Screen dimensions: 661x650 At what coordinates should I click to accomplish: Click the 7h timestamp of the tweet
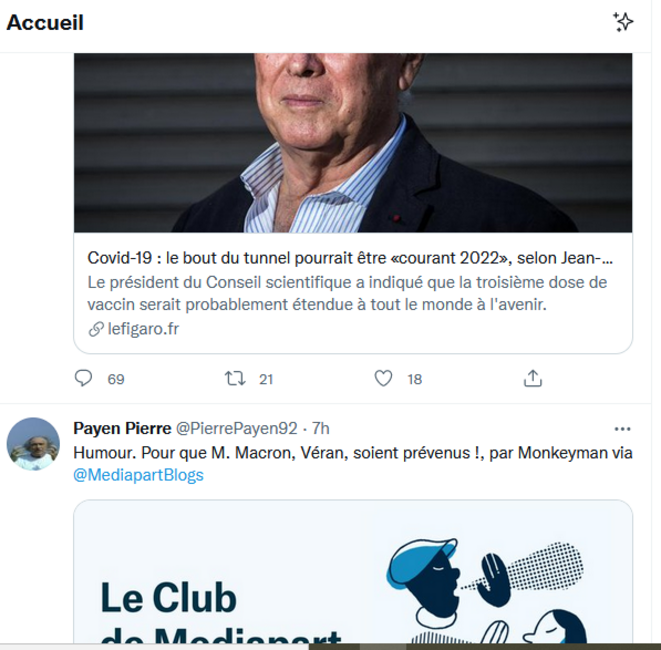(x=320, y=428)
